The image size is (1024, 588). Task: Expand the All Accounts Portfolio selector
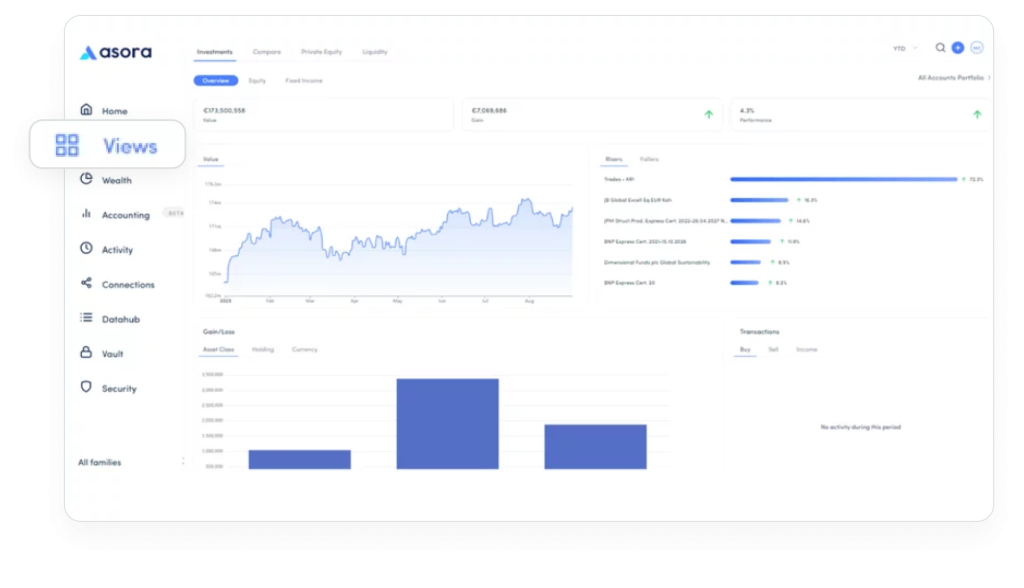(954, 77)
